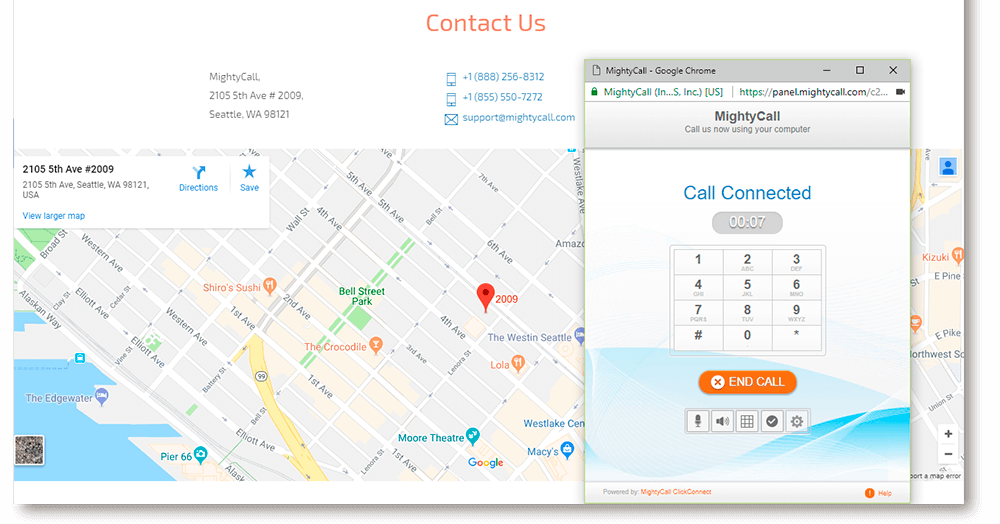Click Call Connected status text
The image size is (1000, 524).
point(747,193)
